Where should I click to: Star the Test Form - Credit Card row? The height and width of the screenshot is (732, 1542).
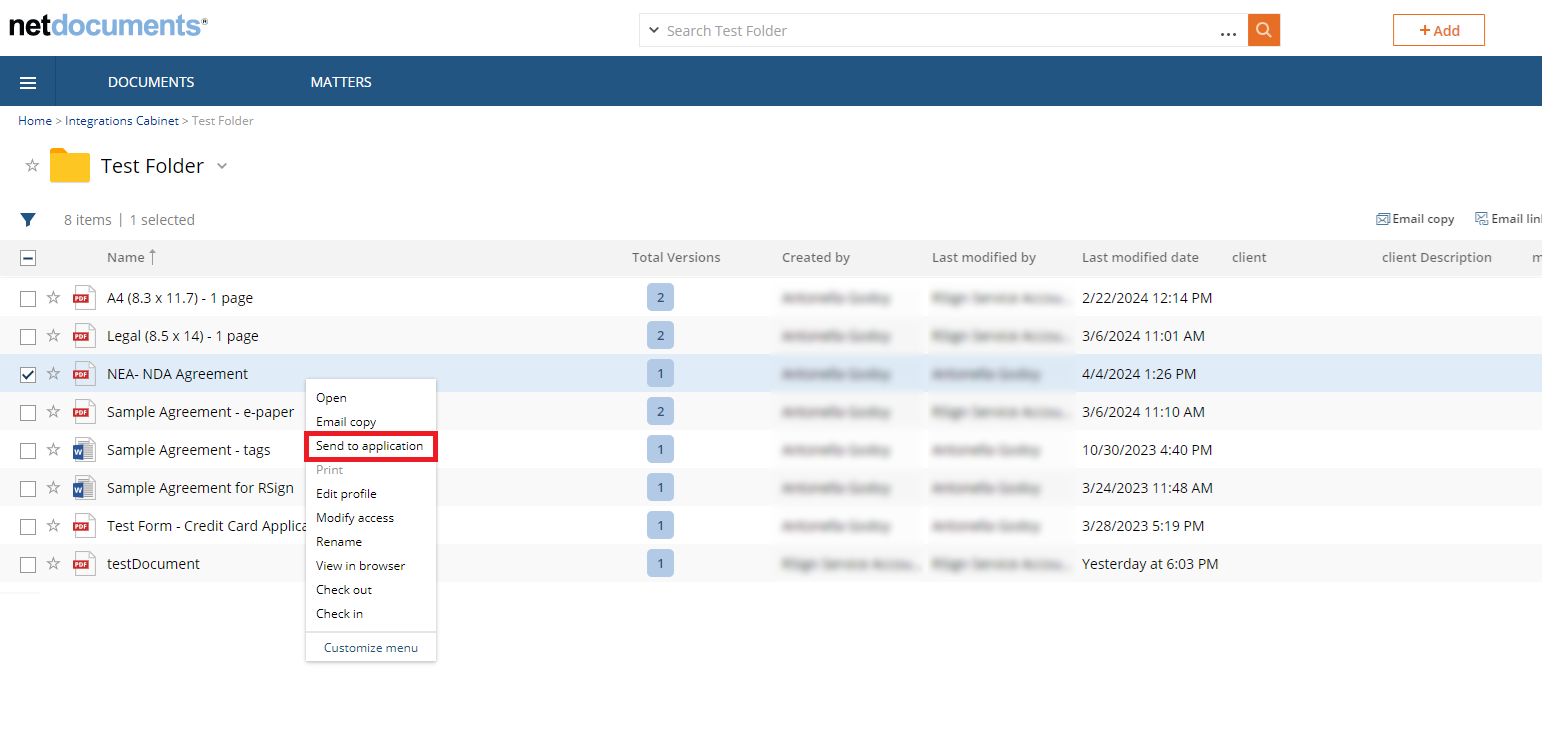pos(54,526)
